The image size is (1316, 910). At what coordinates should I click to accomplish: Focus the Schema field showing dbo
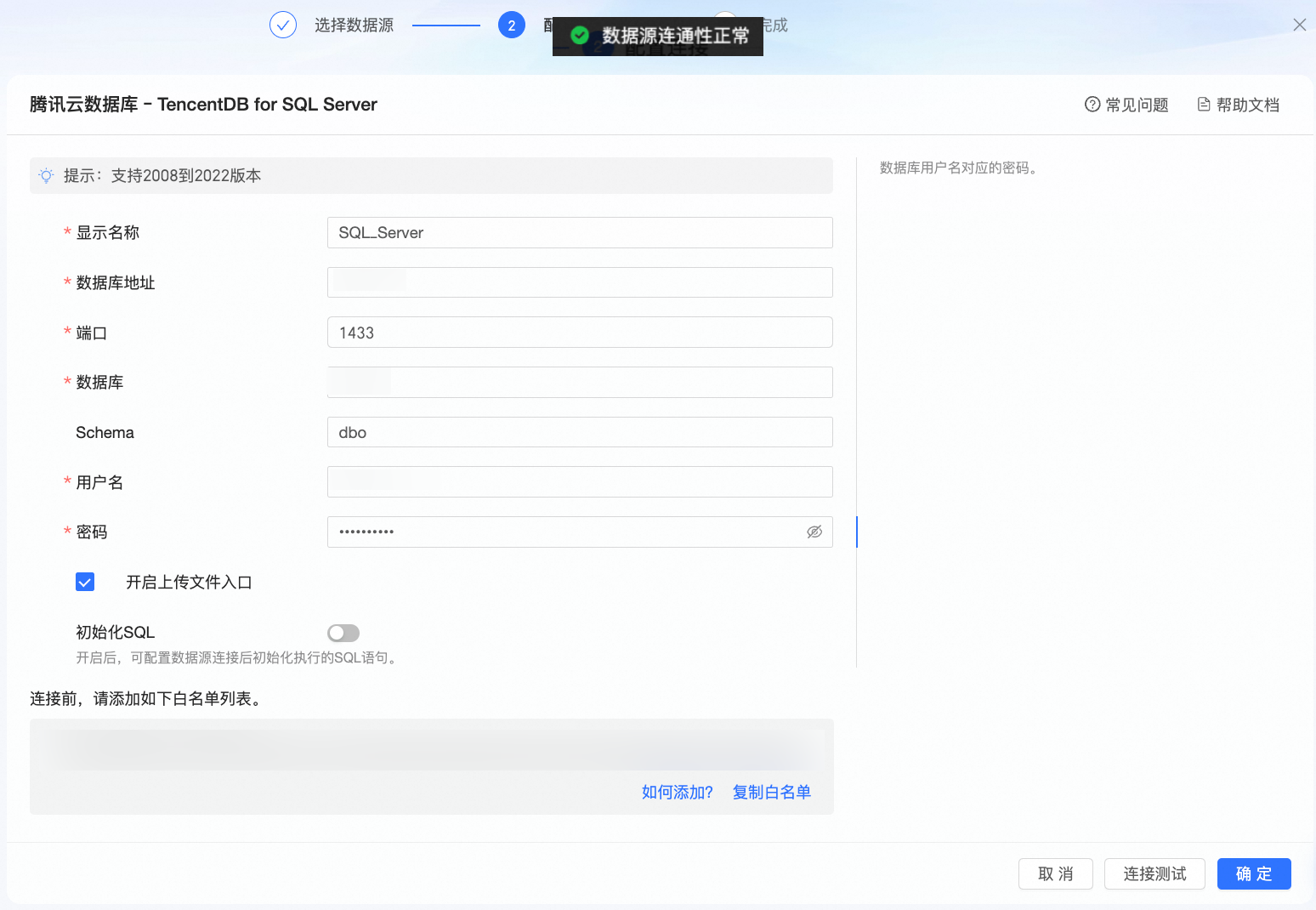(580, 432)
